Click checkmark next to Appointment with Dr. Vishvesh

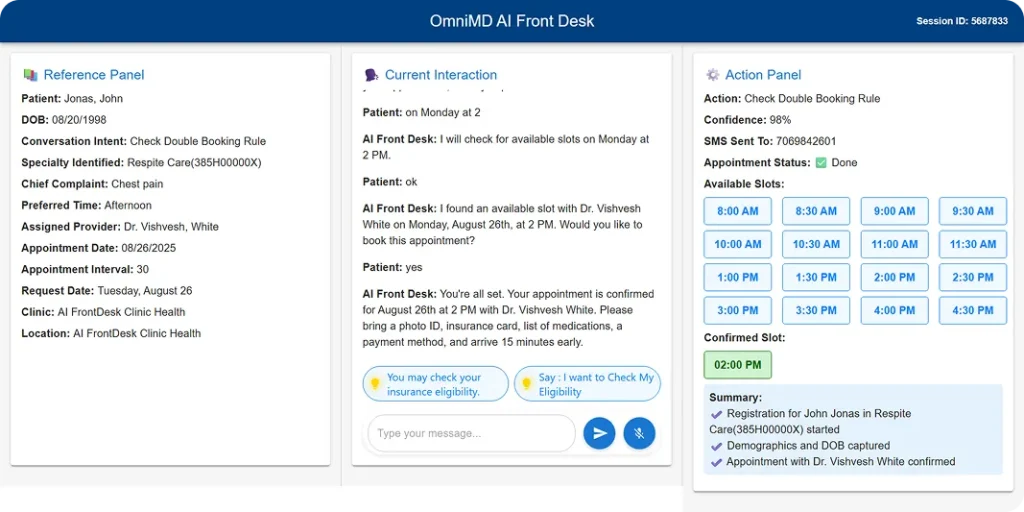pyautogui.click(x=716, y=462)
